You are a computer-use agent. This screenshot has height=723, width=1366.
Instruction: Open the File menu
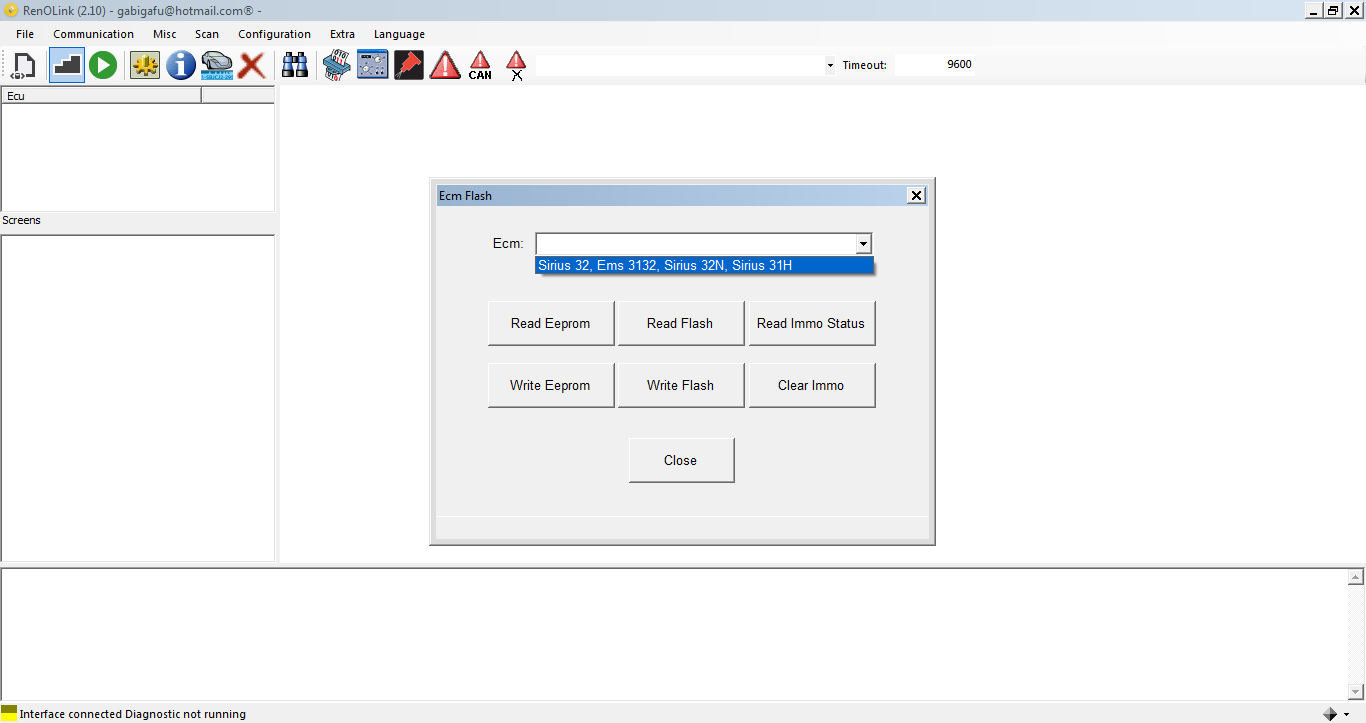tap(25, 34)
